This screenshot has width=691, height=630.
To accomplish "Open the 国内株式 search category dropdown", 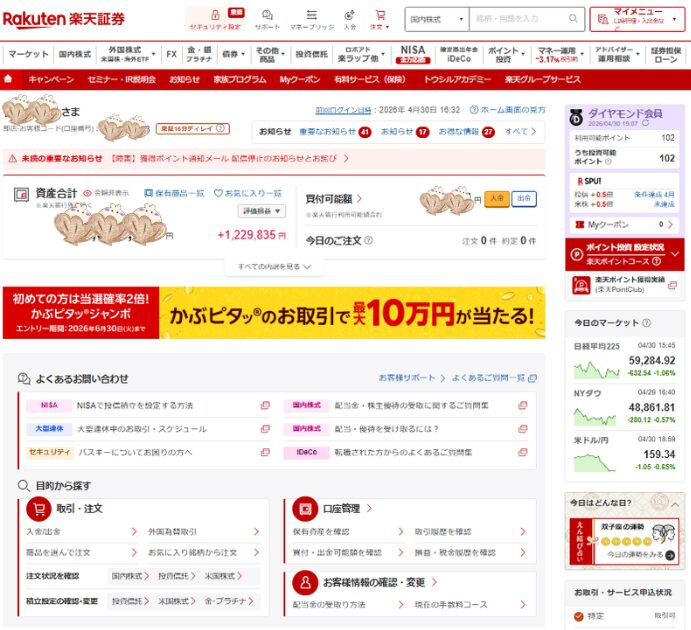I will 437,19.
